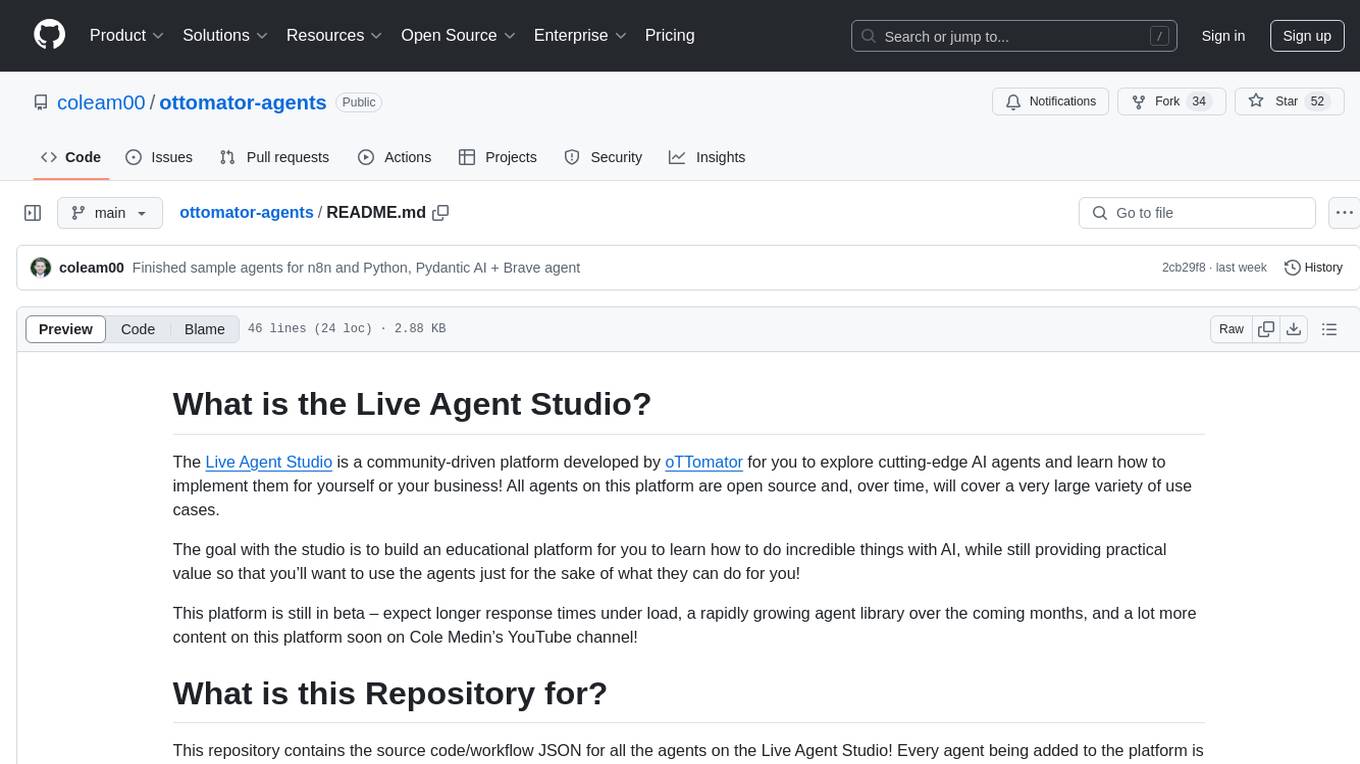The width and height of the screenshot is (1360, 764).
Task: Open the GitHub home logo
Action: click(49, 35)
